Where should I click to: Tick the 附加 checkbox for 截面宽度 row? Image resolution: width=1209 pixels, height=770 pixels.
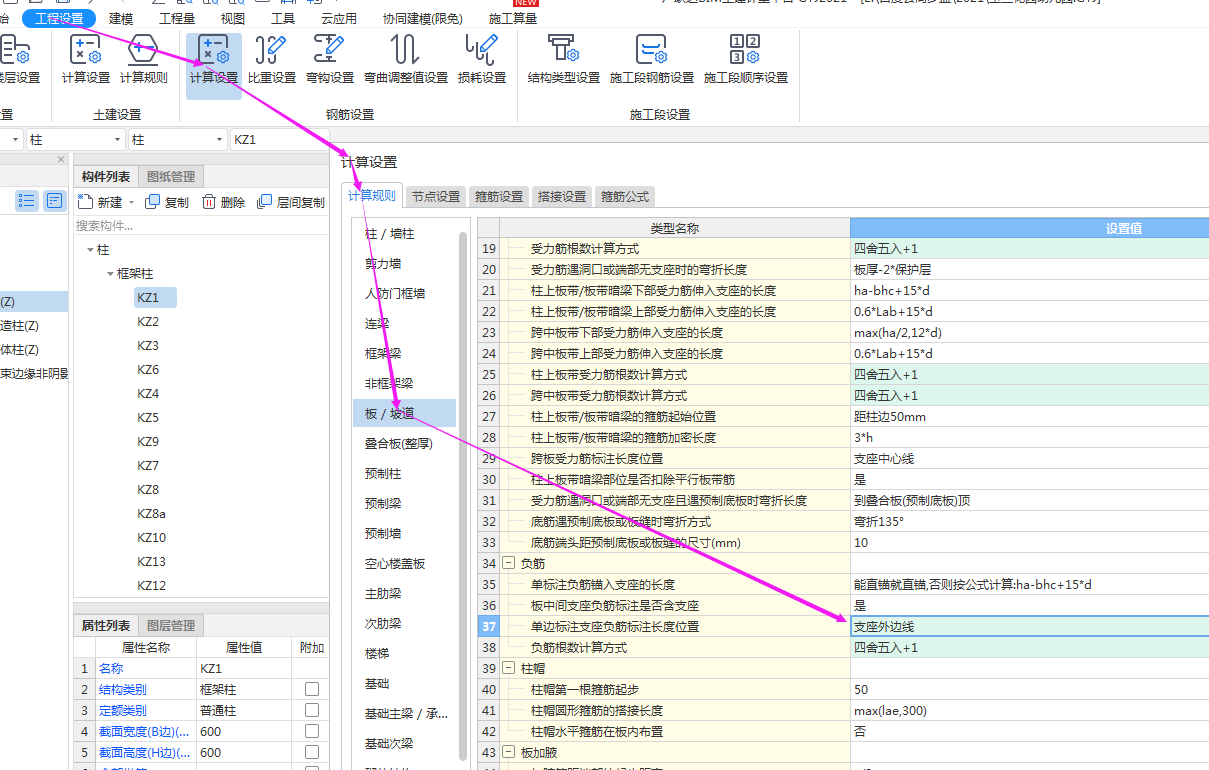click(x=312, y=731)
